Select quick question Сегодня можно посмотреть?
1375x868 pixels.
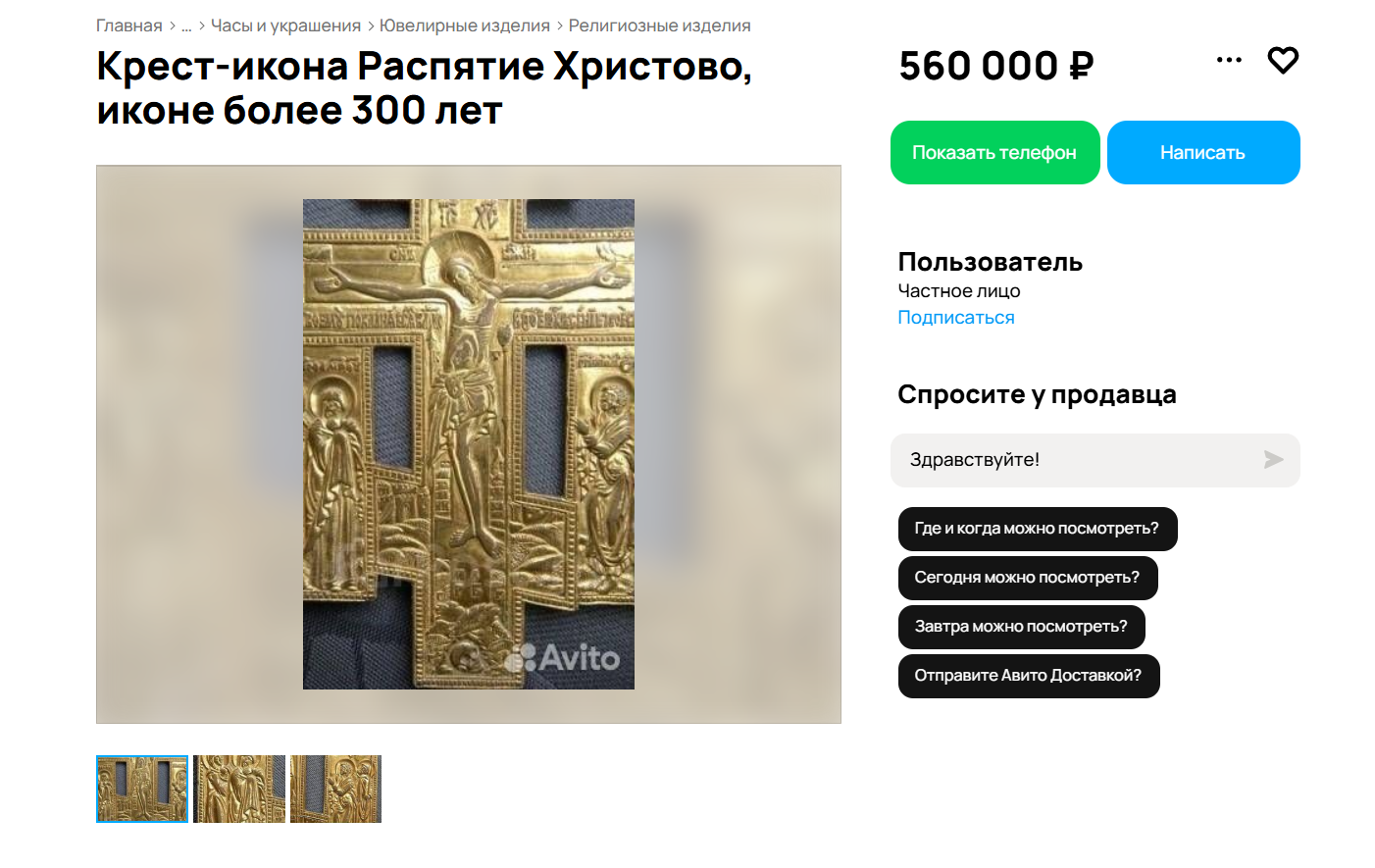click(x=1028, y=578)
